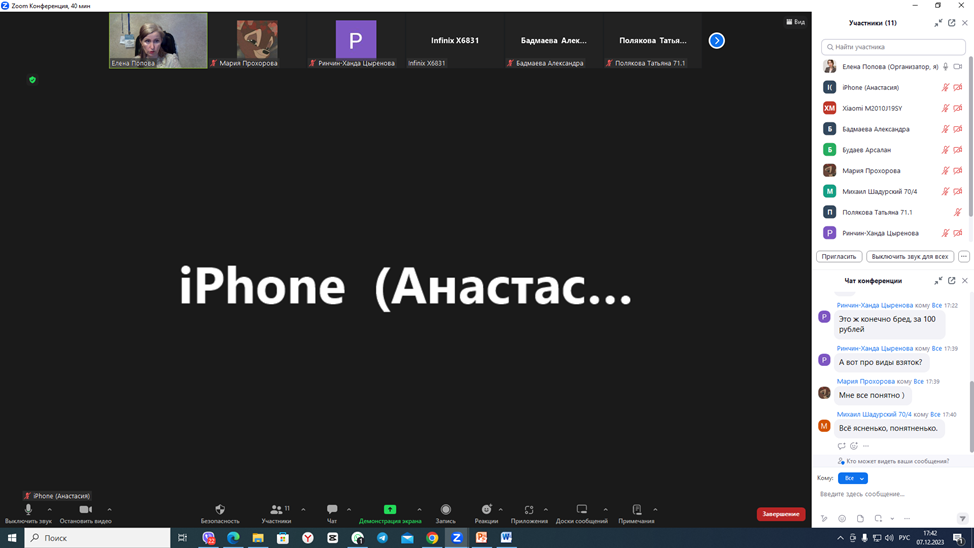974x548 pixels.
Task: Start screen sharing (Демонстрация экрана)
Action: pos(389,513)
